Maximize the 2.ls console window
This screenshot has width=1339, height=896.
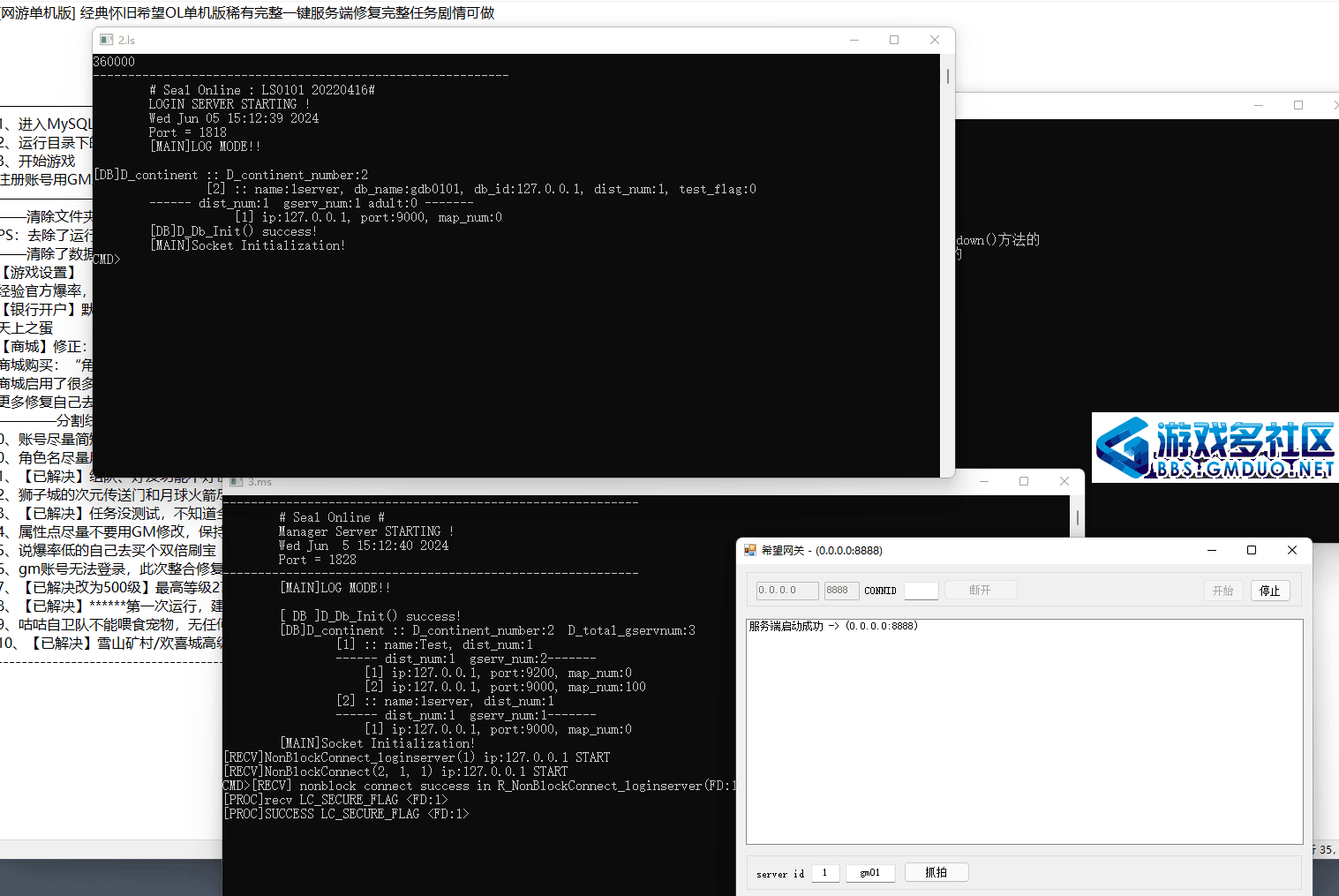[x=894, y=40]
